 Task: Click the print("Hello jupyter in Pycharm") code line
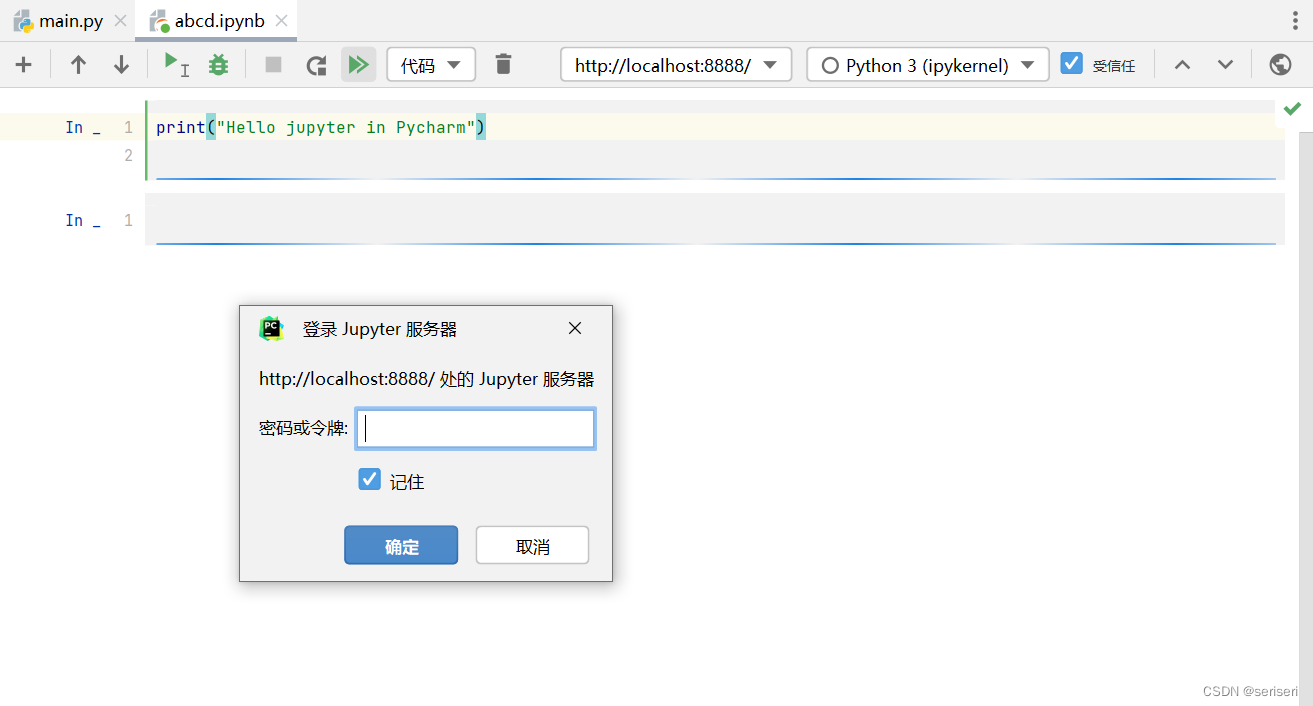pyautogui.click(x=320, y=127)
